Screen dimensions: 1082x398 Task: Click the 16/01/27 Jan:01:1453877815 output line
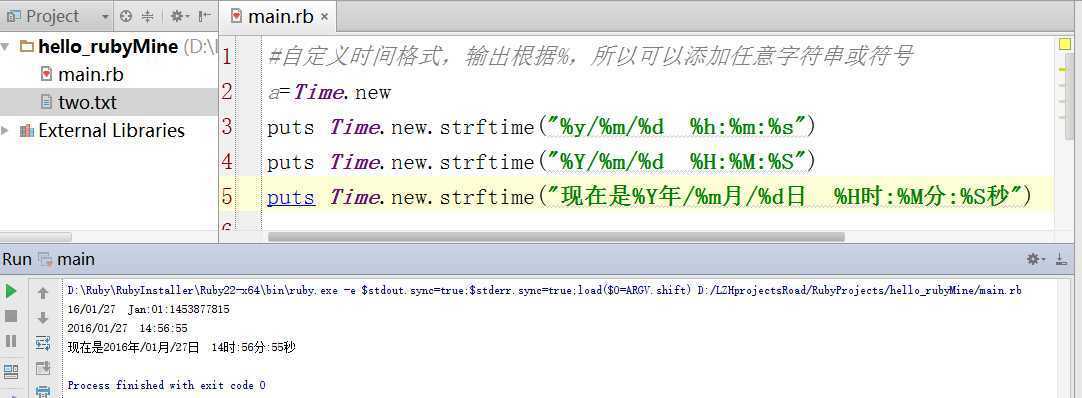coord(148,310)
